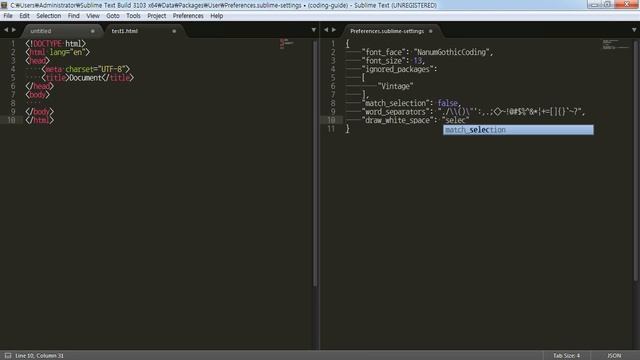Image resolution: width=640 pixels, height=360 pixels.
Task: Open the Project menu
Action: [157, 16]
